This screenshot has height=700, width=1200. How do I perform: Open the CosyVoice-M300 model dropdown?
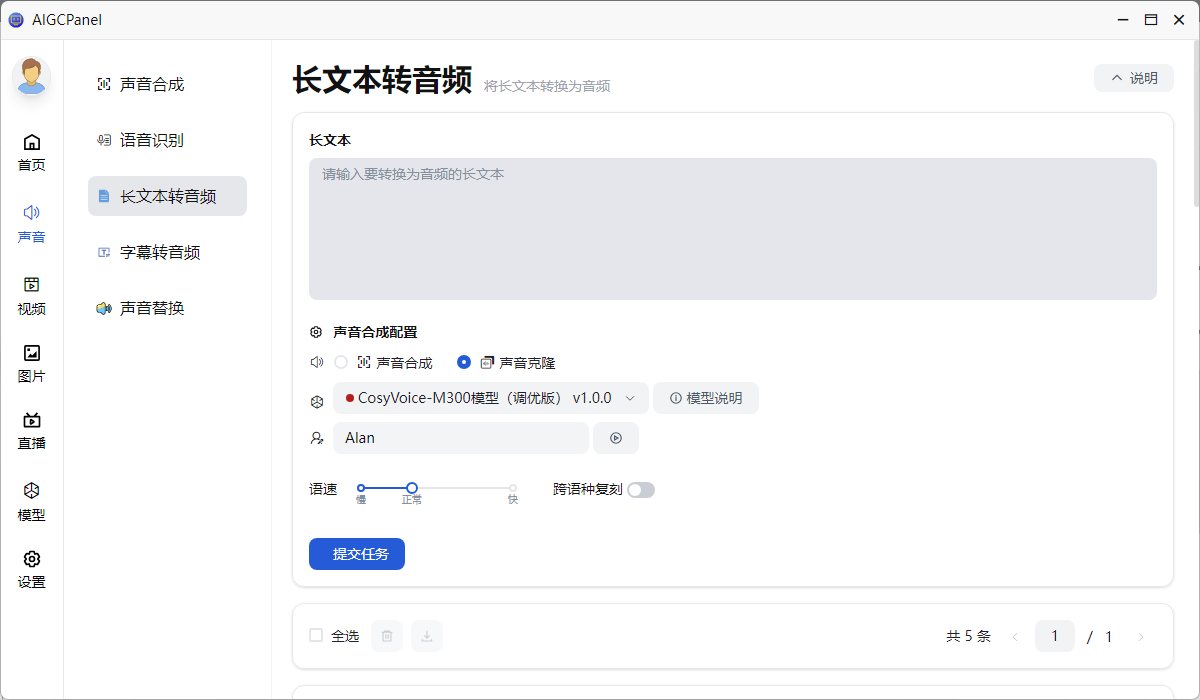click(490, 397)
